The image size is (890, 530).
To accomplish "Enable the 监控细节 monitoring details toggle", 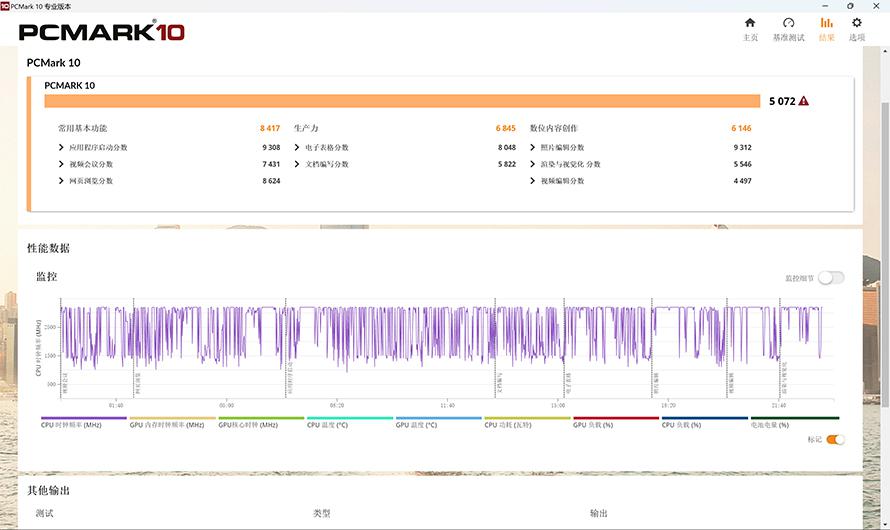I will (831, 277).
